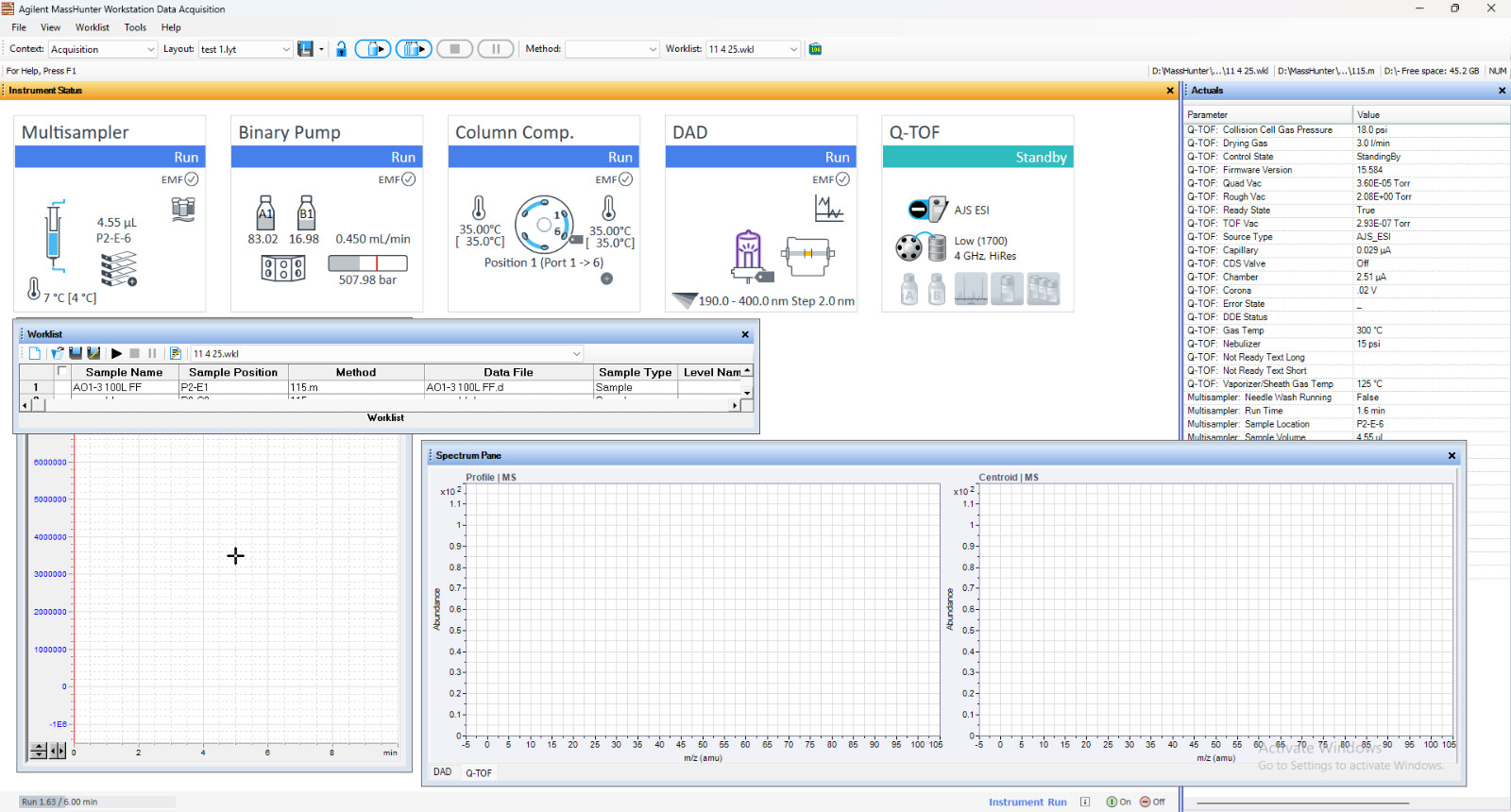Click the Multisampler wash vials icon

coord(183,210)
